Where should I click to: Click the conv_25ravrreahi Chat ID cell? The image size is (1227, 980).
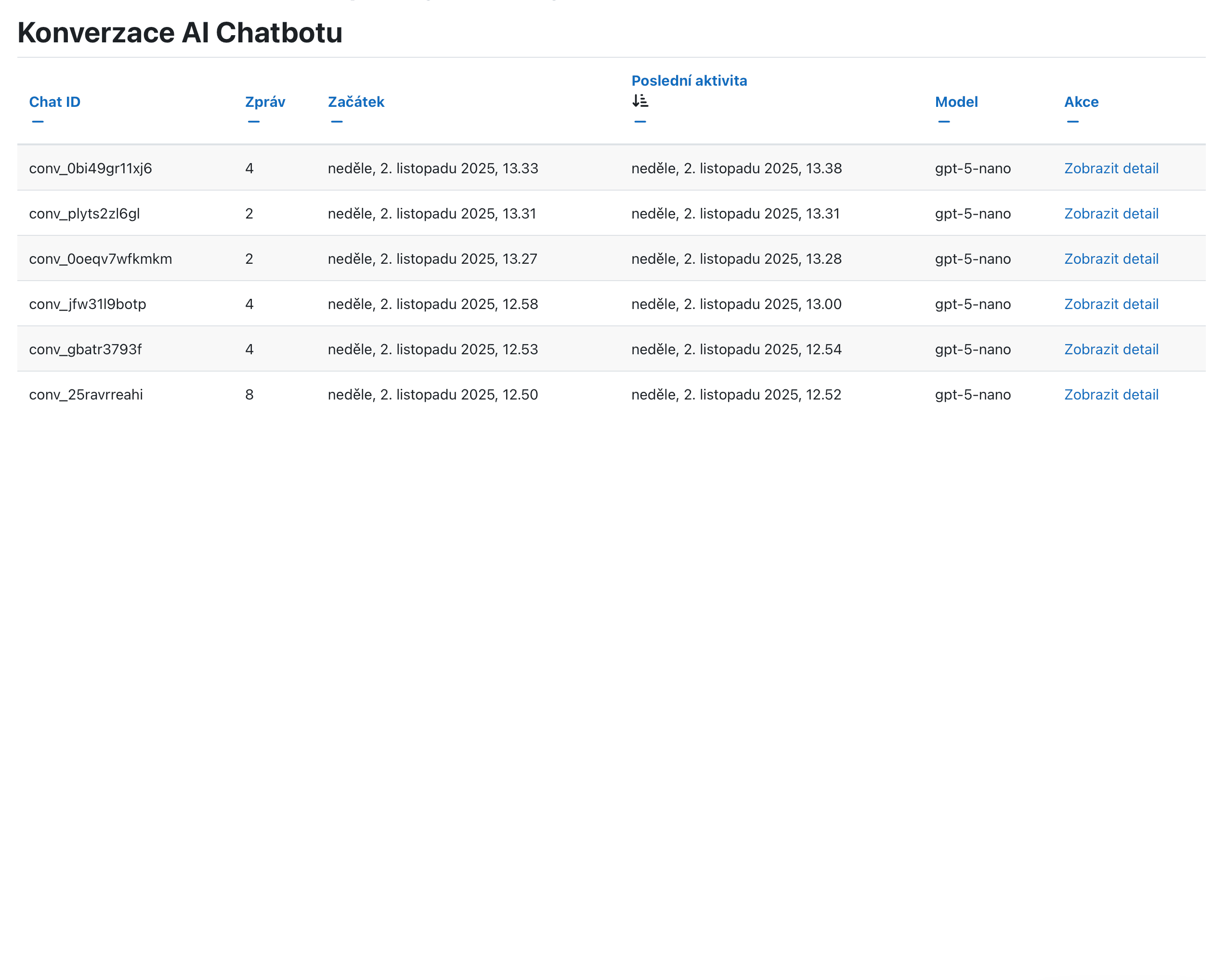click(86, 395)
